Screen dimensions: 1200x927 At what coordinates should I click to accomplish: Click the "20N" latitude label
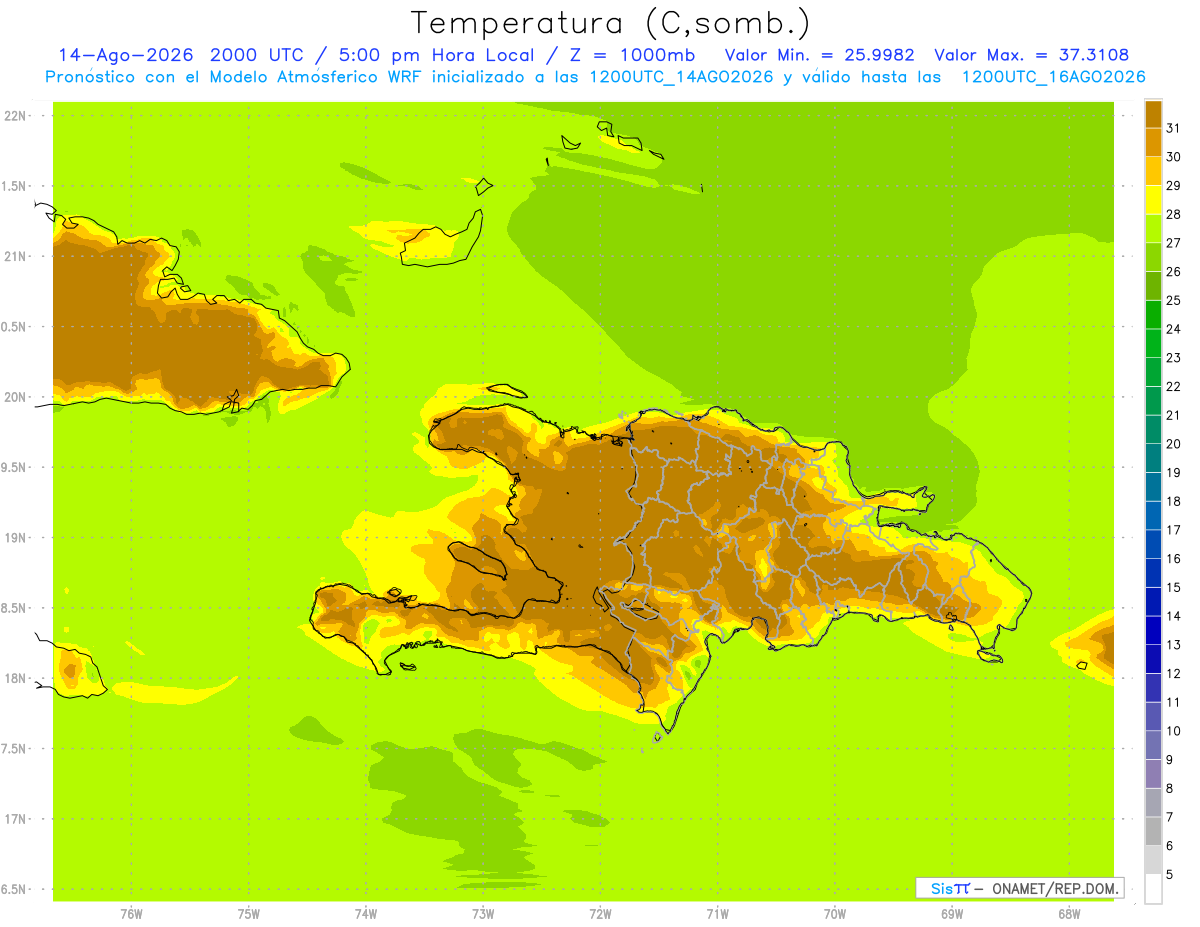coord(16,397)
